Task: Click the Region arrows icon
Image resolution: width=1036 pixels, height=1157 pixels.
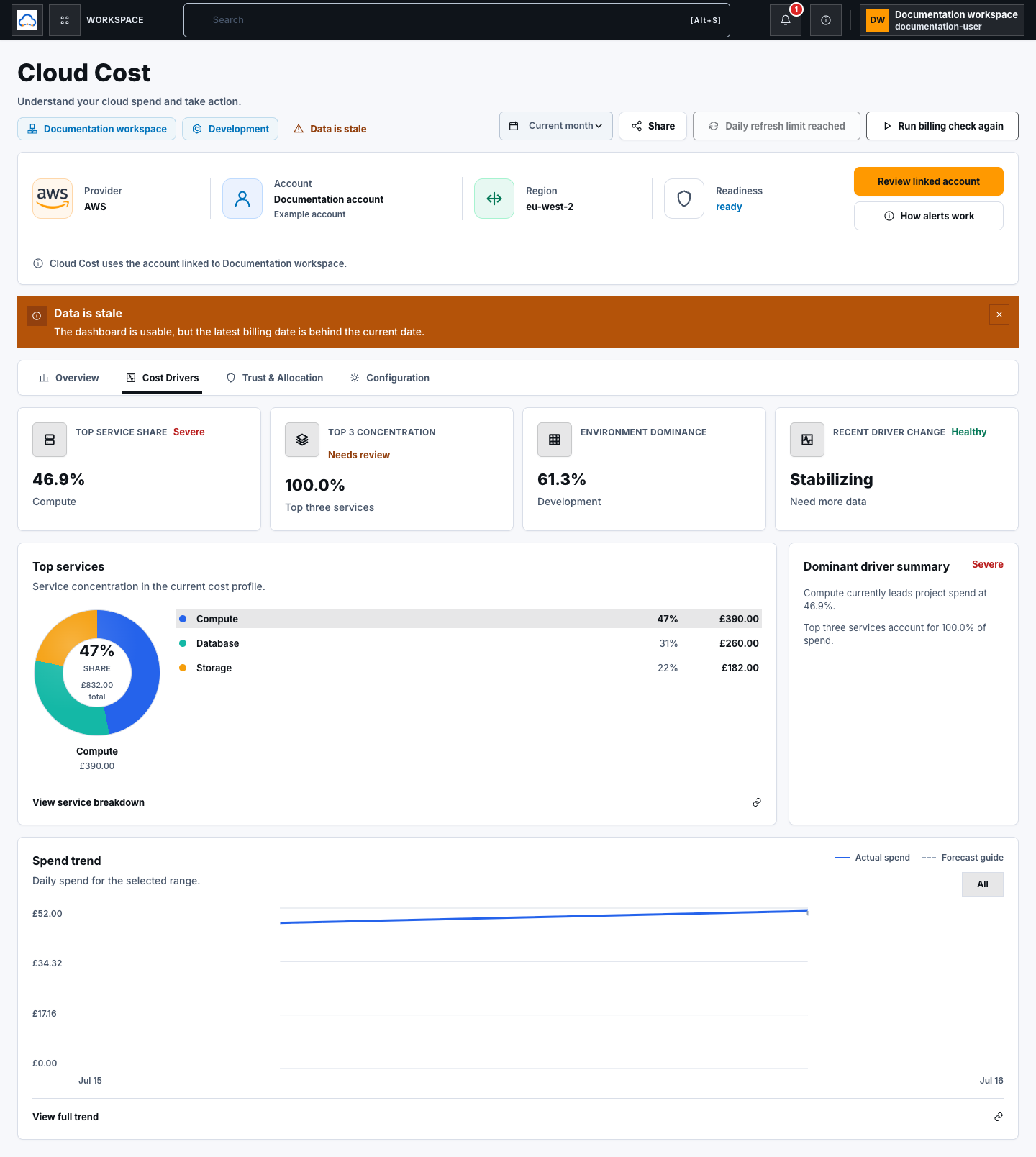Action: pos(494,199)
